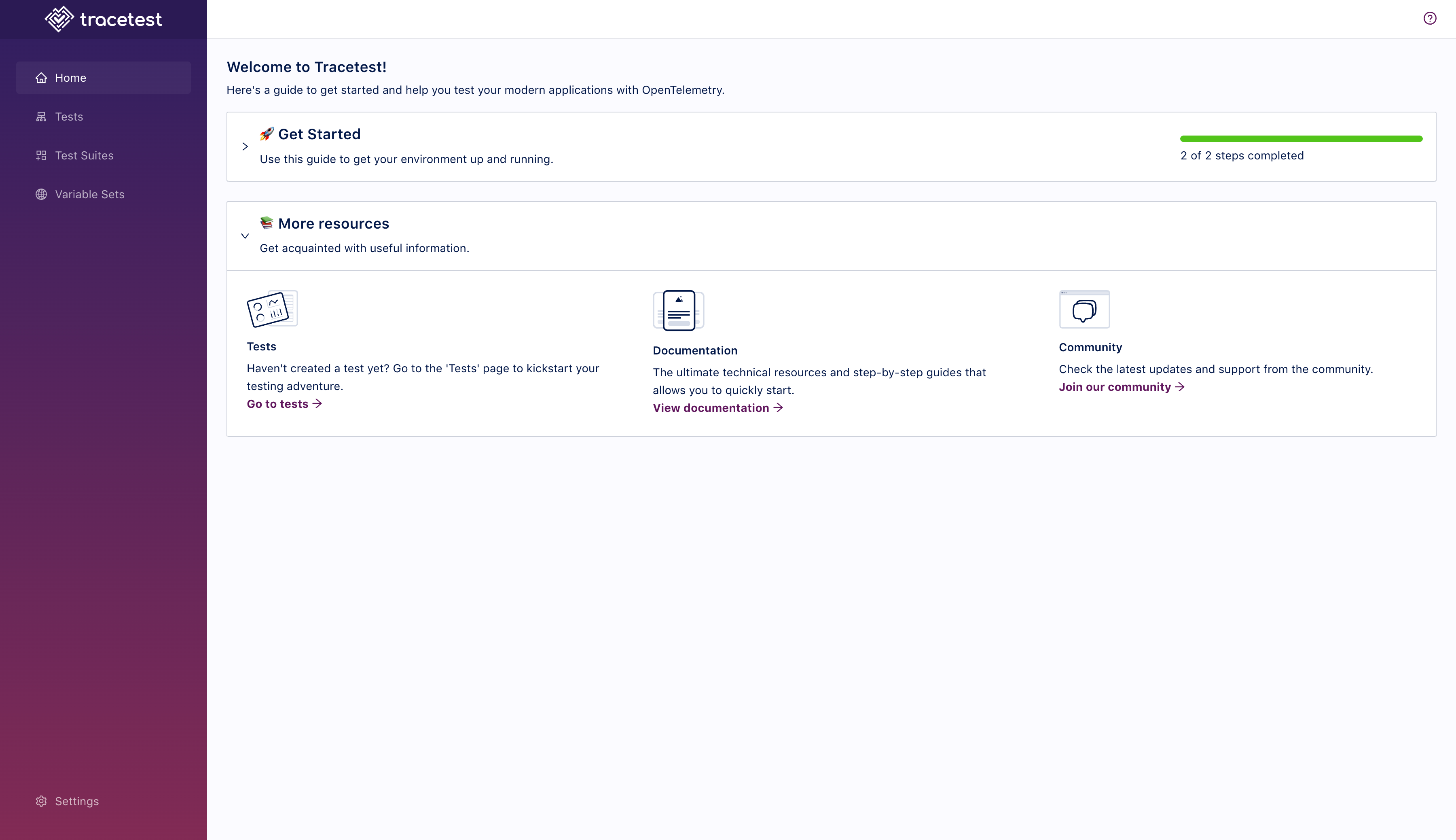The height and width of the screenshot is (840, 1456).
Task: Click the More resources heading
Action: 334,223
